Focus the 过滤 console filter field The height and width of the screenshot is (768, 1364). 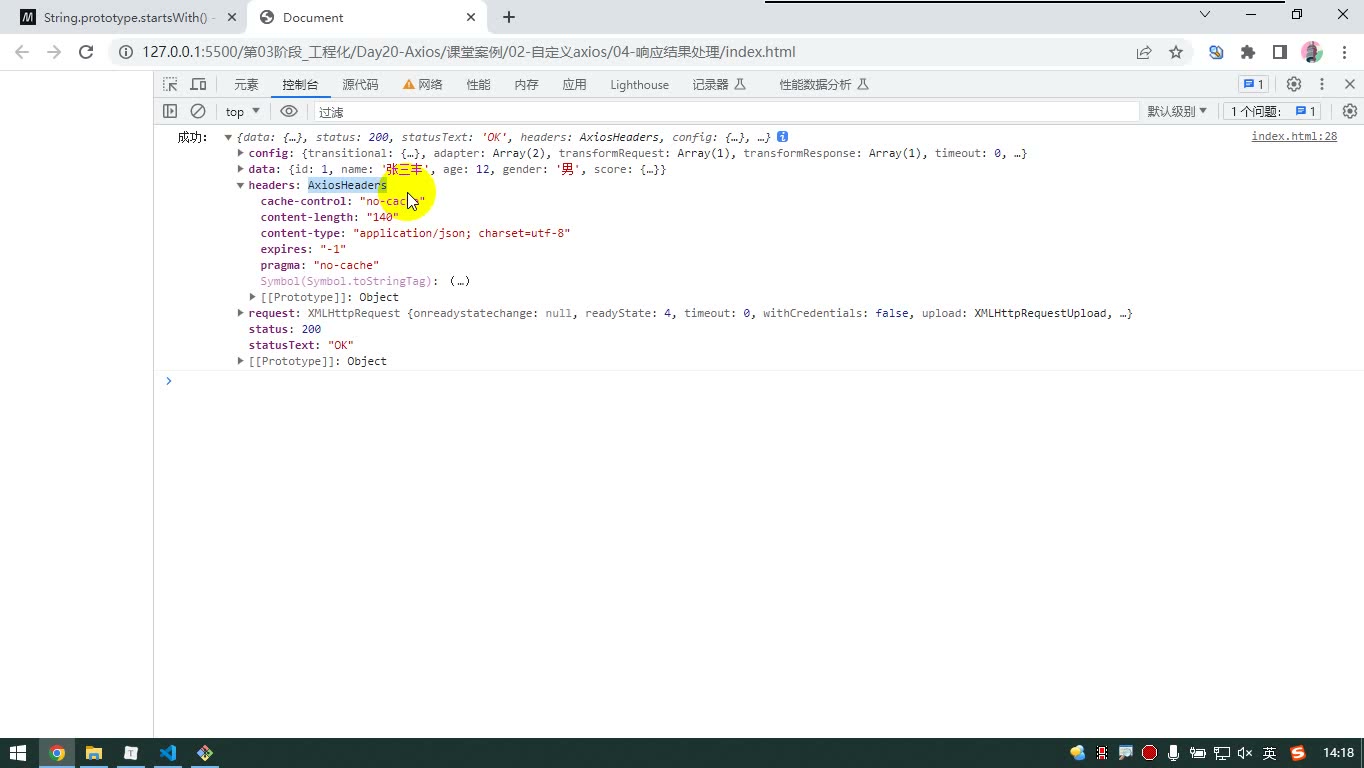tap(726, 112)
